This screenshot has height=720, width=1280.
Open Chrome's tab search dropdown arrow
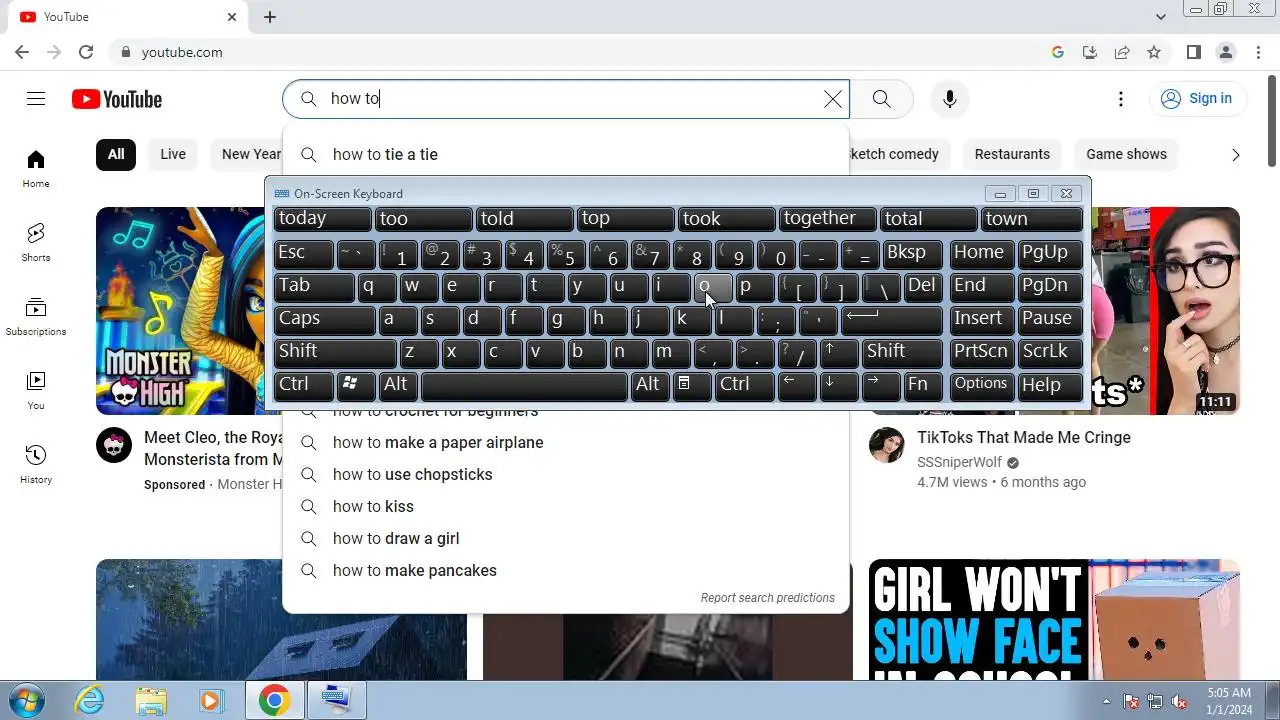pyautogui.click(x=1161, y=17)
